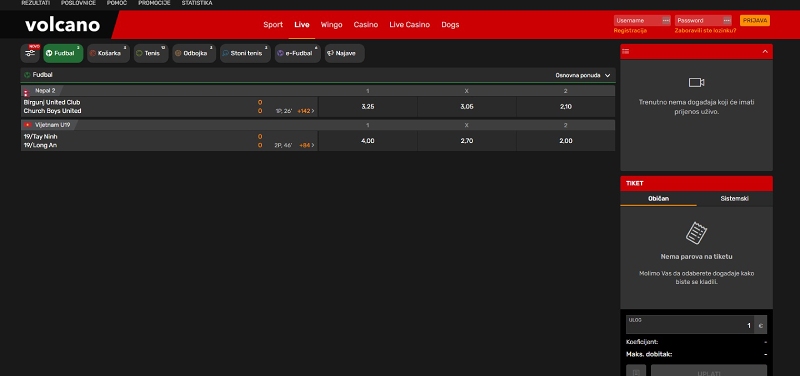Collapse the Nepal 2 league header
The height and width of the screenshot is (376, 800).
[x=318, y=91]
